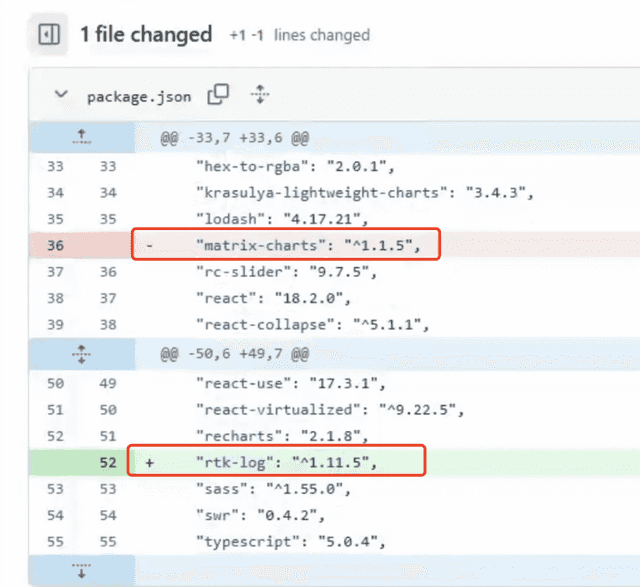Expand lines above line 33

tap(82, 137)
